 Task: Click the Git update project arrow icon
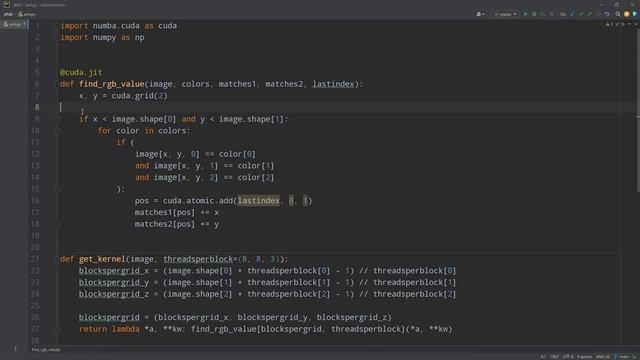coord(572,14)
